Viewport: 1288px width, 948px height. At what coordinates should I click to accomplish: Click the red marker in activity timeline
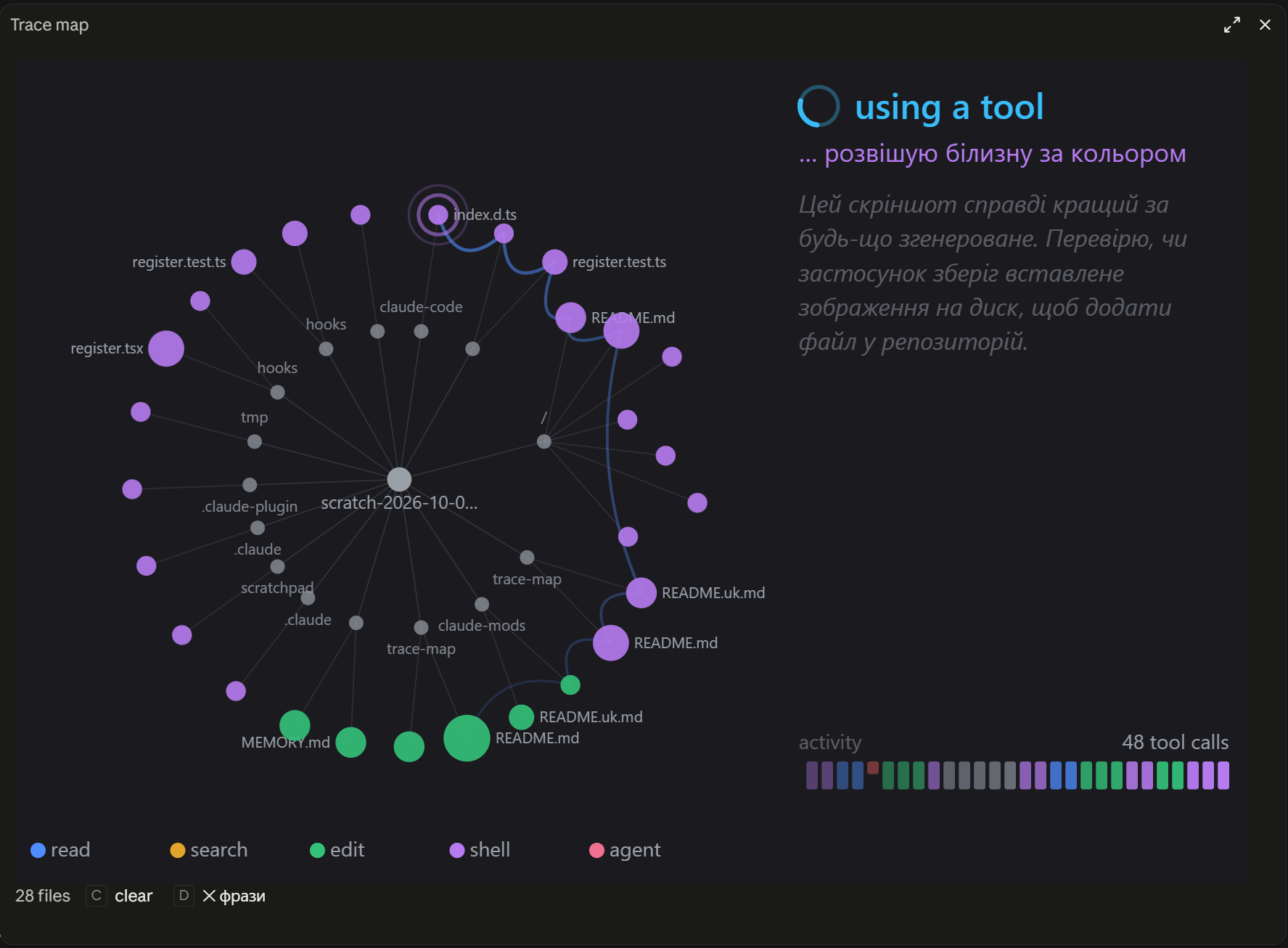873,767
